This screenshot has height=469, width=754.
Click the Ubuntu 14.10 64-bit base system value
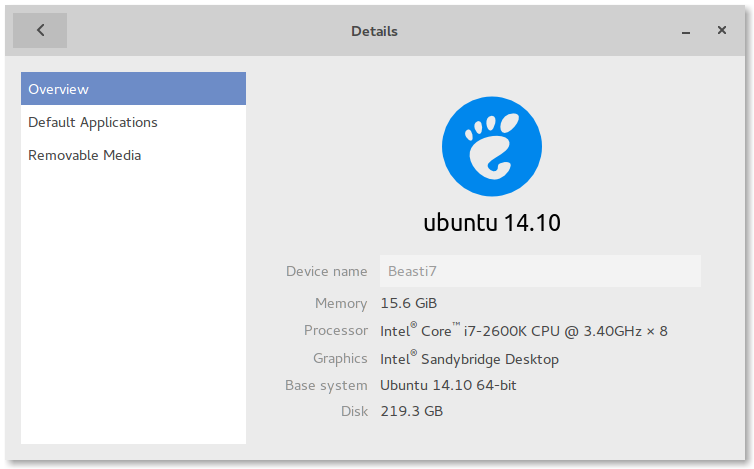click(448, 385)
